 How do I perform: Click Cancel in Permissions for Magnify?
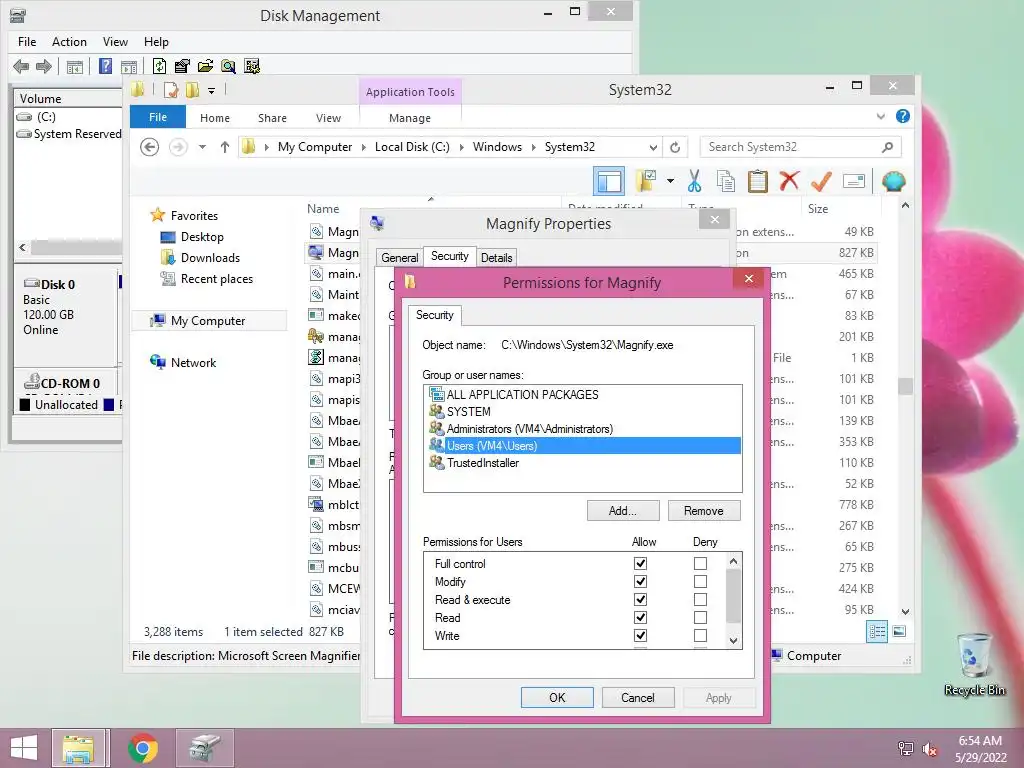(637, 697)
